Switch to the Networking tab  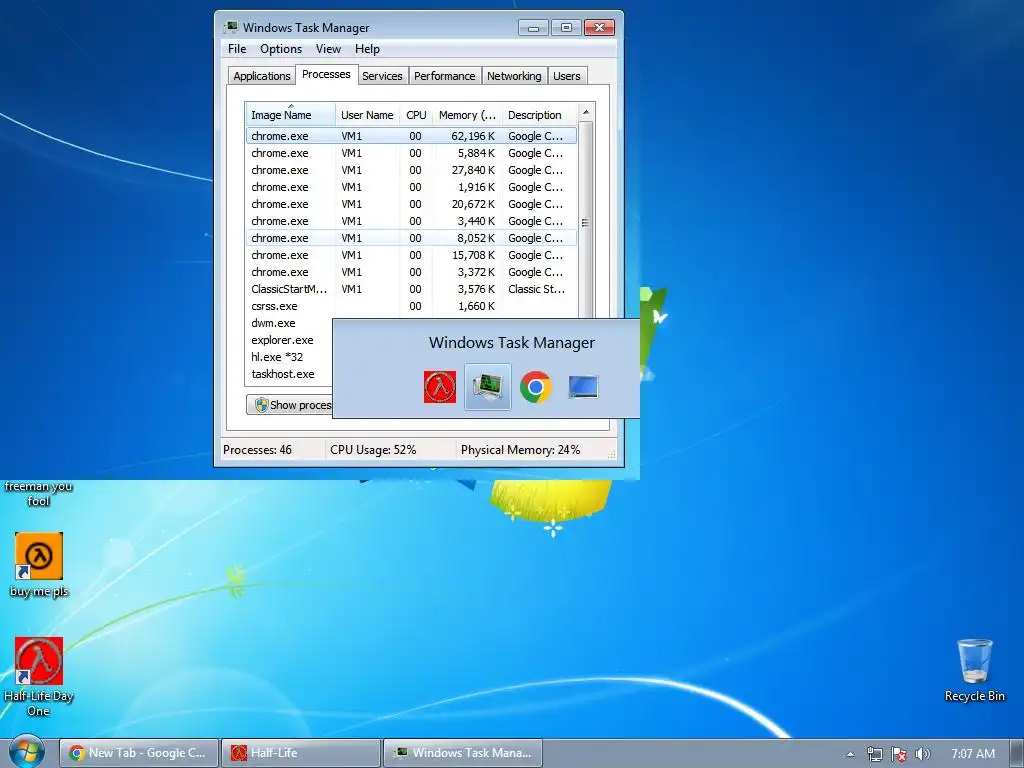(x=514, y=76)
